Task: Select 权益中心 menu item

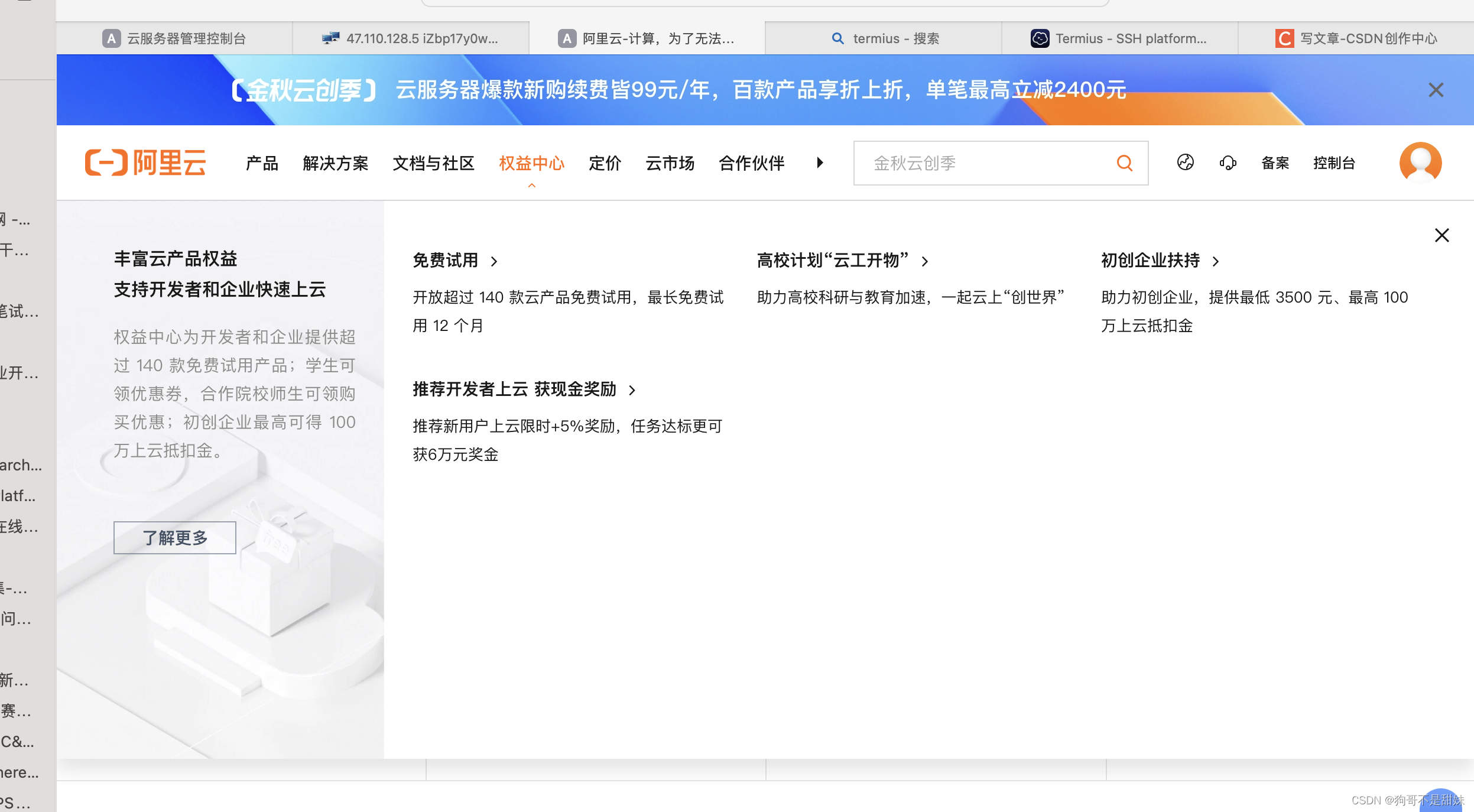Action: [x=531, y=163]
